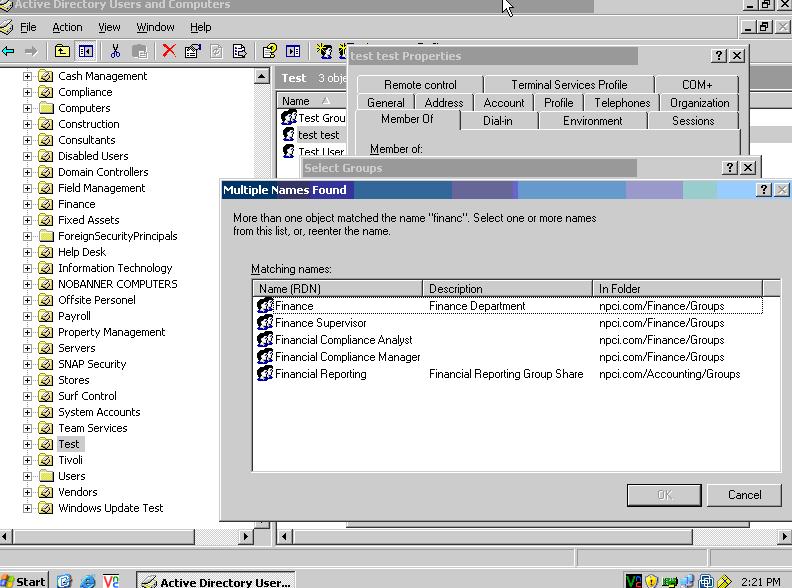Click the Internet Explorer quick launch icon
Screen dimensions: 792x588
tap(88, 581)
